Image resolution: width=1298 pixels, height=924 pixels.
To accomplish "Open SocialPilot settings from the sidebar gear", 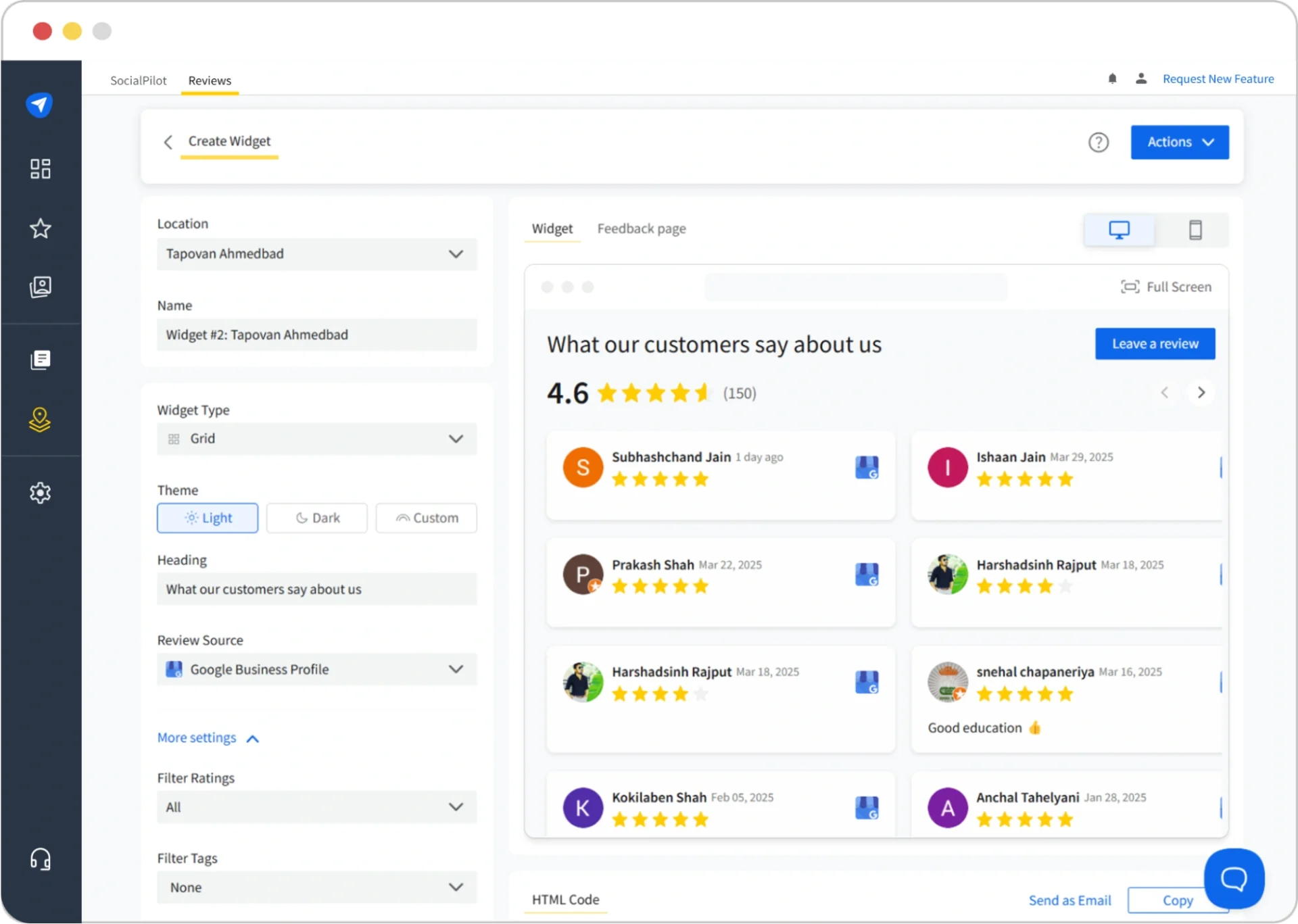I will pos(40,493).
